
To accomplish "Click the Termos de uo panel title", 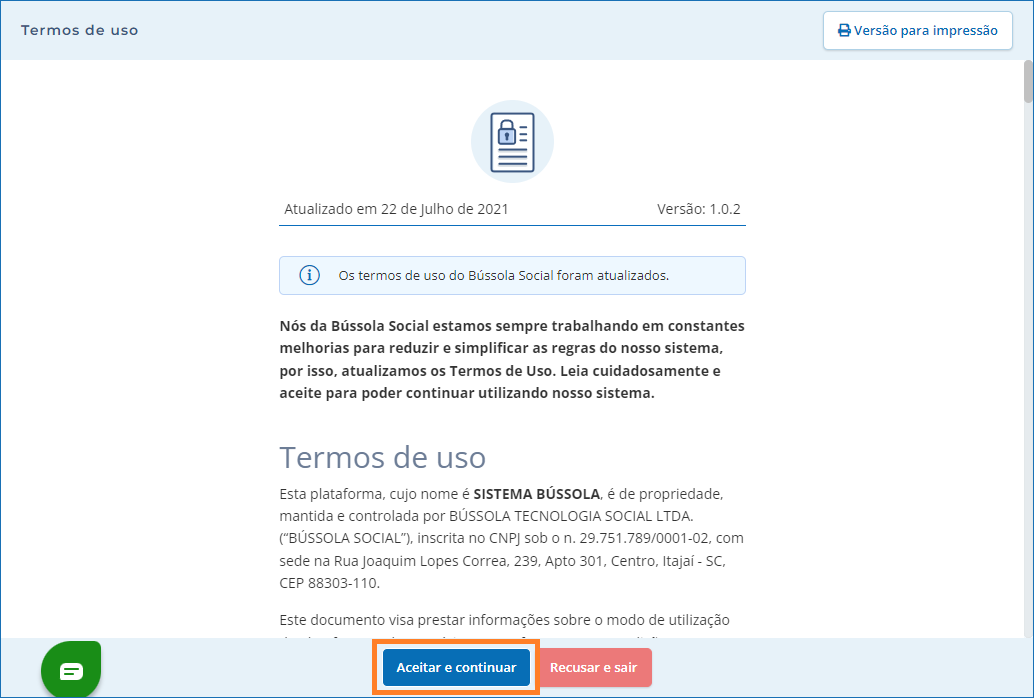I will point(79,30).
